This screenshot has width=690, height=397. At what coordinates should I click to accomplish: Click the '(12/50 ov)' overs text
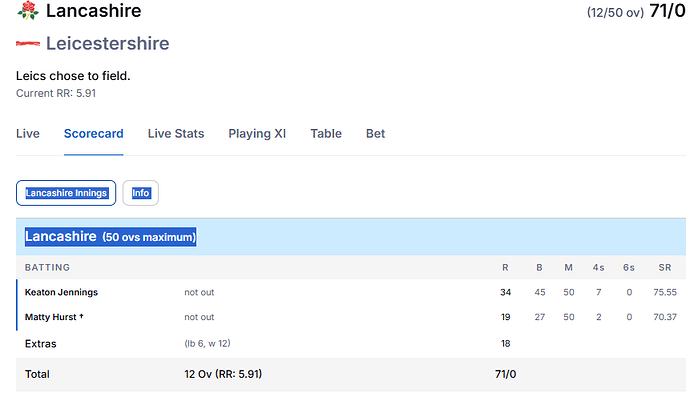pos(615,13)
